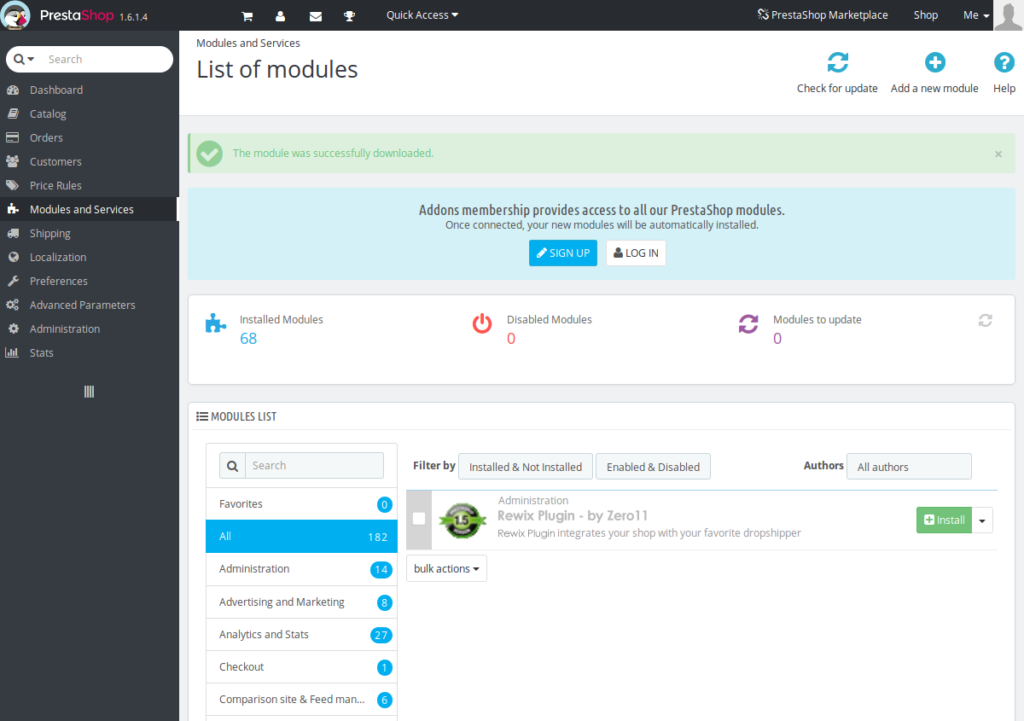The image size is (1024, 721).
Task: Install the Rewix Plugin module
Action: tap(944, 521)
